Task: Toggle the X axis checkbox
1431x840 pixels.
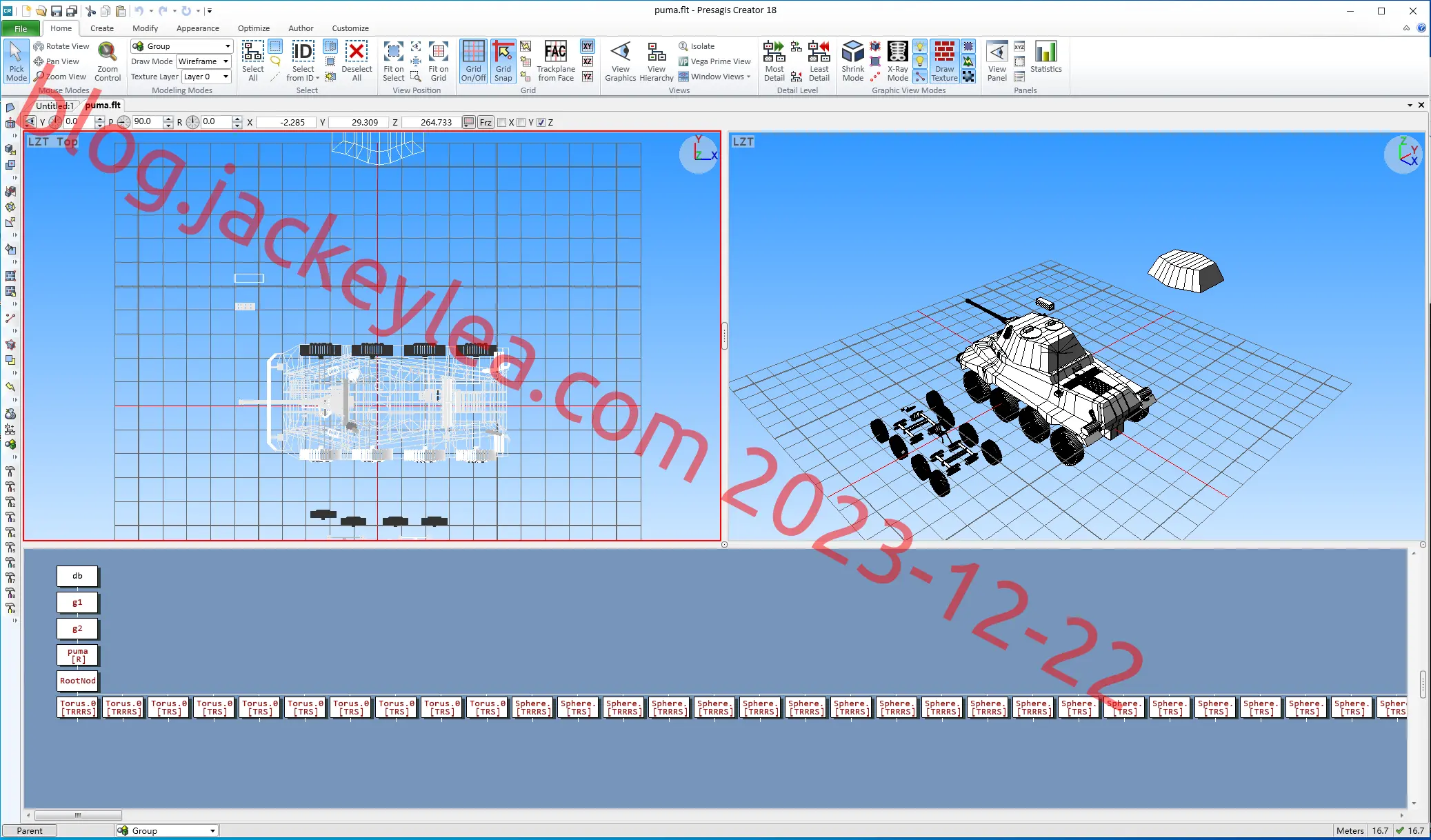Action: pyautogui.click(x=502, y=123)
